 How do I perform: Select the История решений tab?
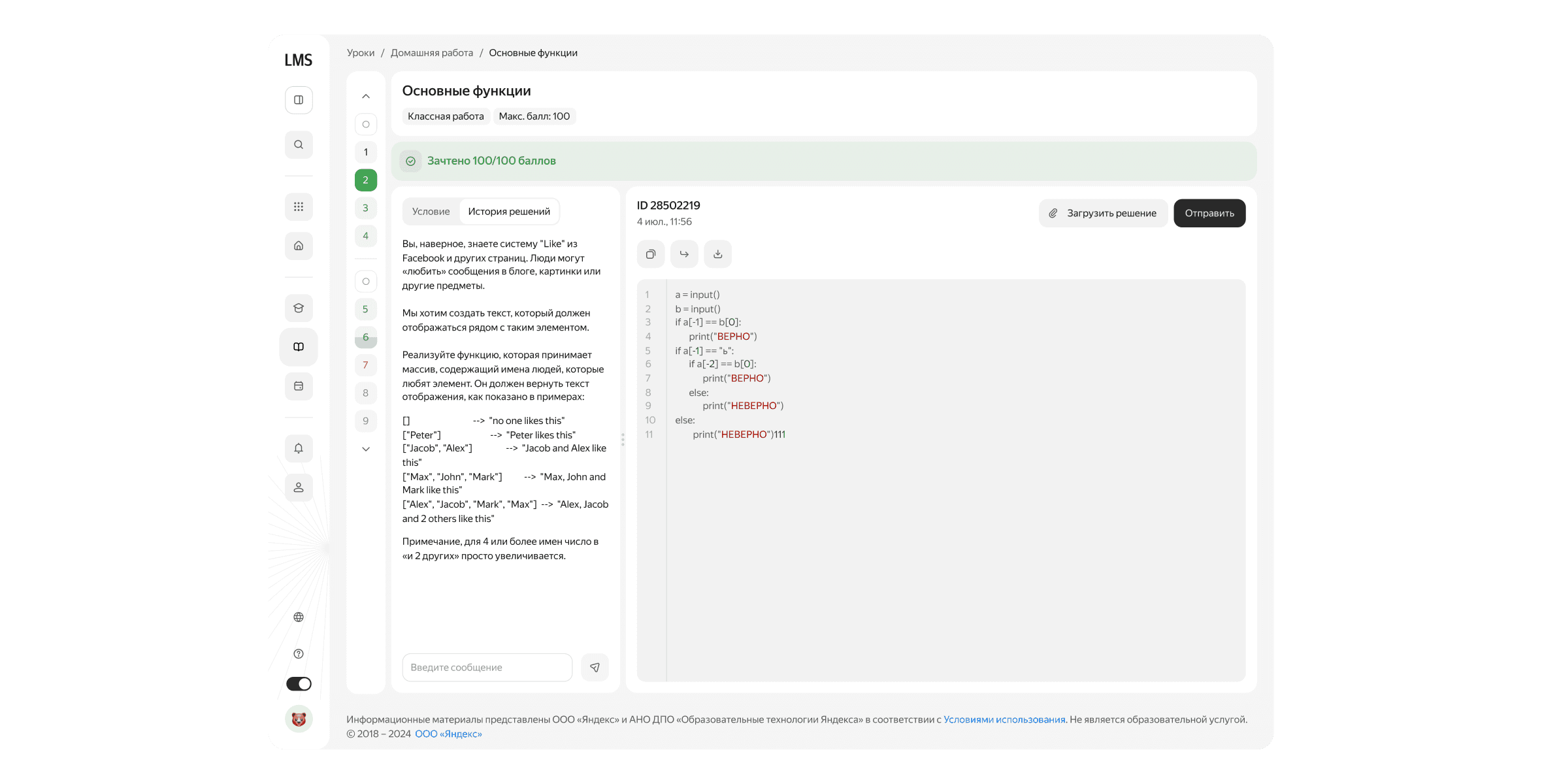click(x=509, y=212)
